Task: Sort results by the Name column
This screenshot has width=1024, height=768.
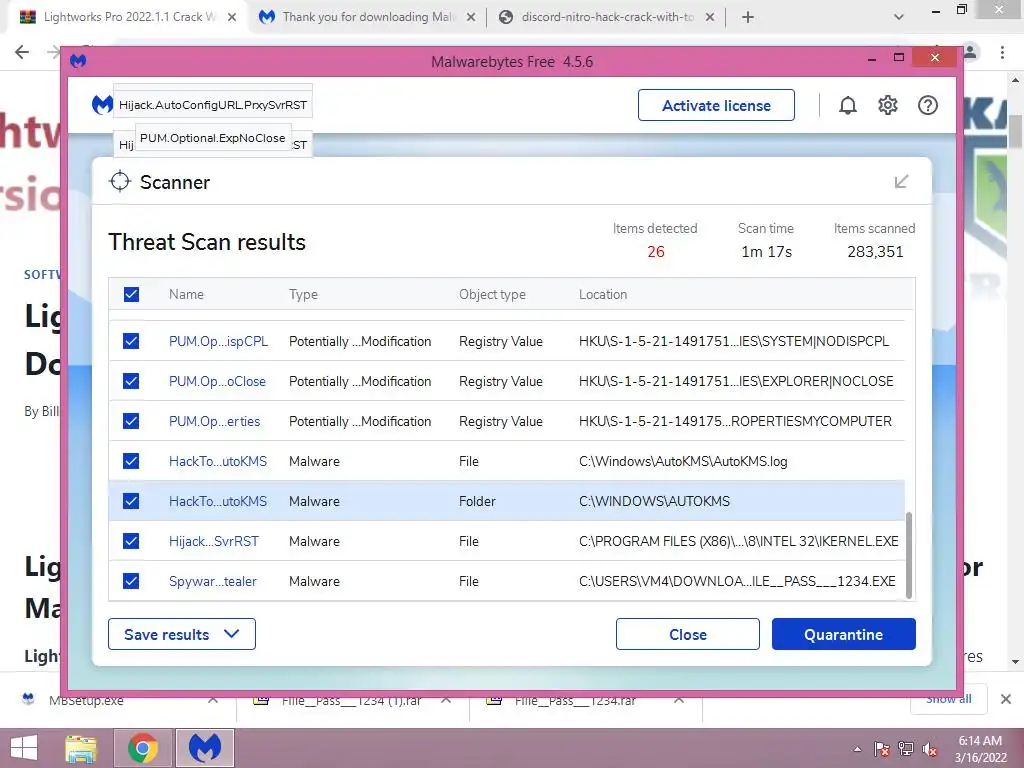Action: tap(186, 294)
